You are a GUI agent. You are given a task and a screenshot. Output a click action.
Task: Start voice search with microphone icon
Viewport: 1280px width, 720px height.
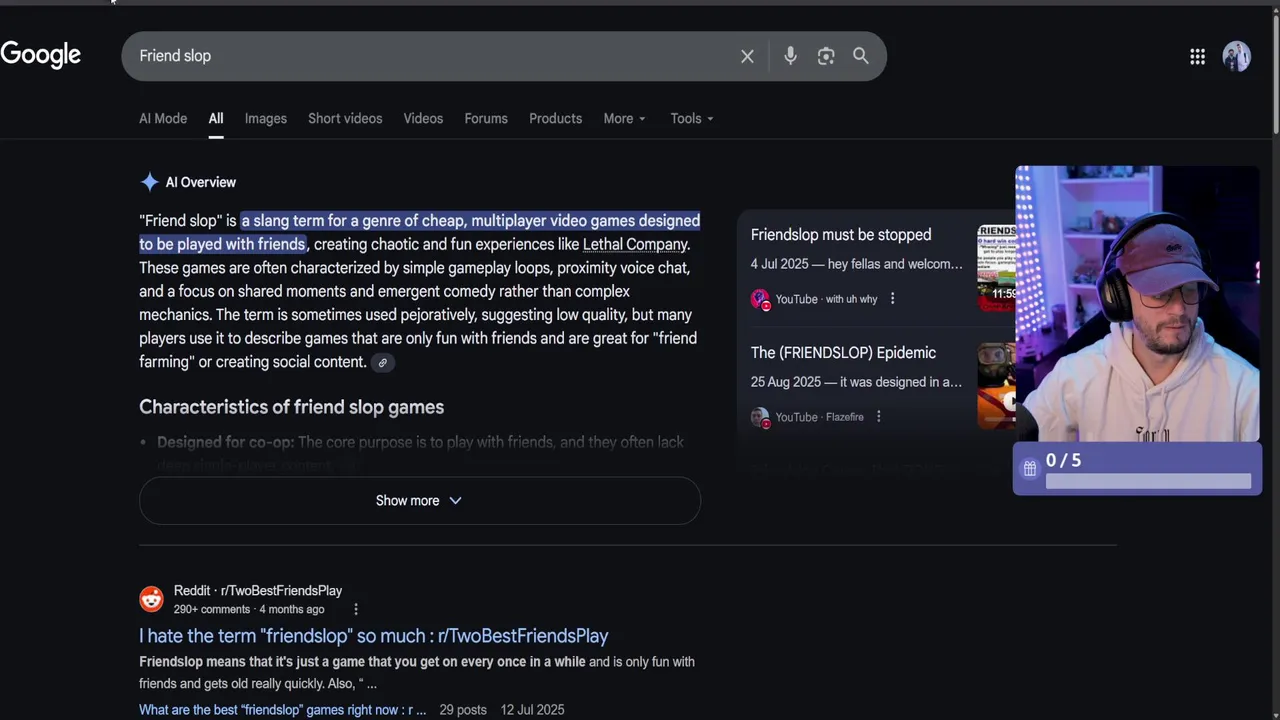[x=790, y=56]
